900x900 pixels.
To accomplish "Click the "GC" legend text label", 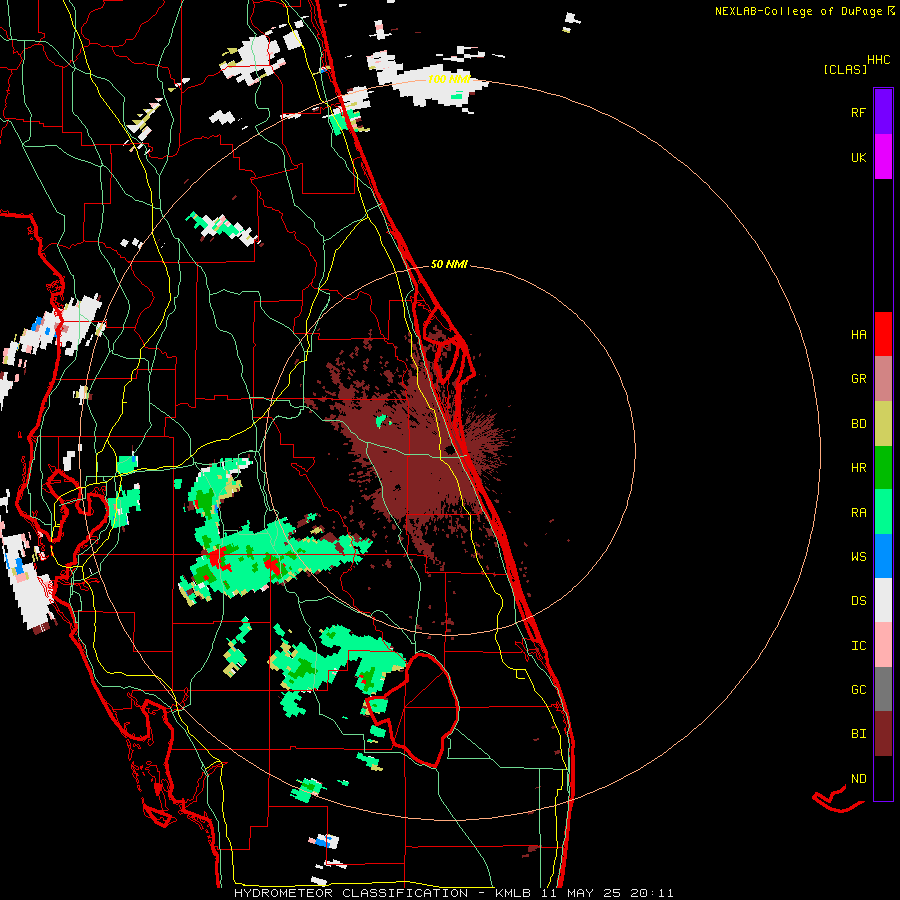I will [x=858, y=690].
